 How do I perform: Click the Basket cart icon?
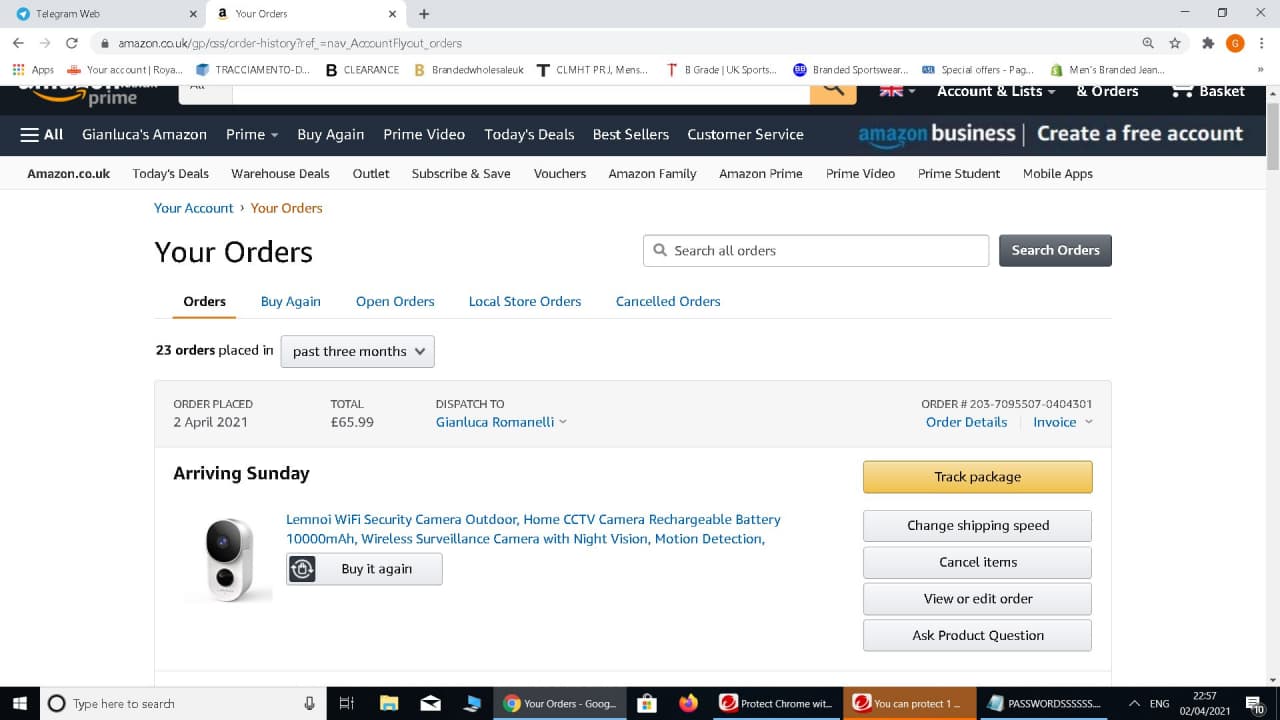[1208, 92]
